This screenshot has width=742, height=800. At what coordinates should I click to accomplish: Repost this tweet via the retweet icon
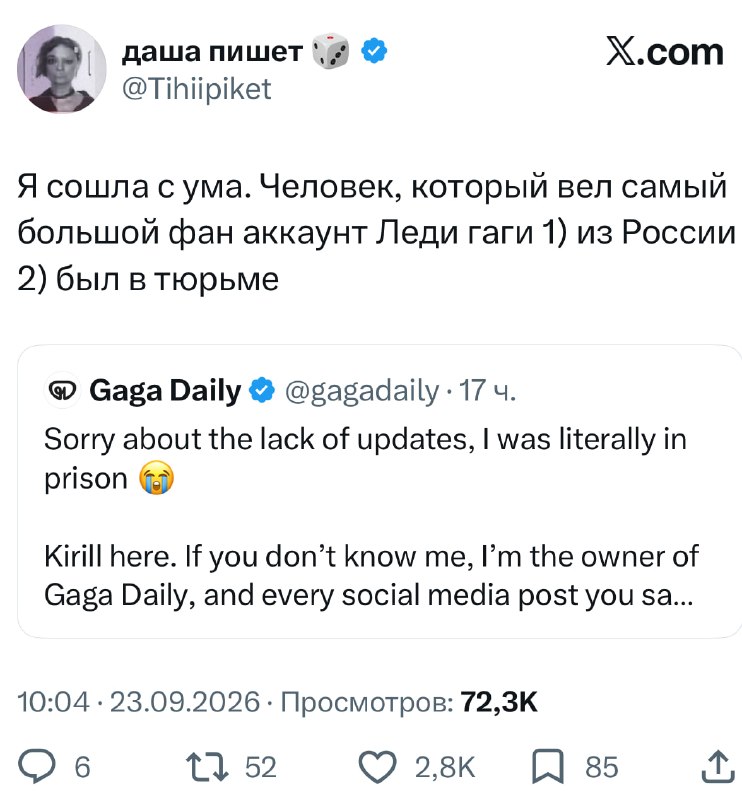tap(207, 766)
